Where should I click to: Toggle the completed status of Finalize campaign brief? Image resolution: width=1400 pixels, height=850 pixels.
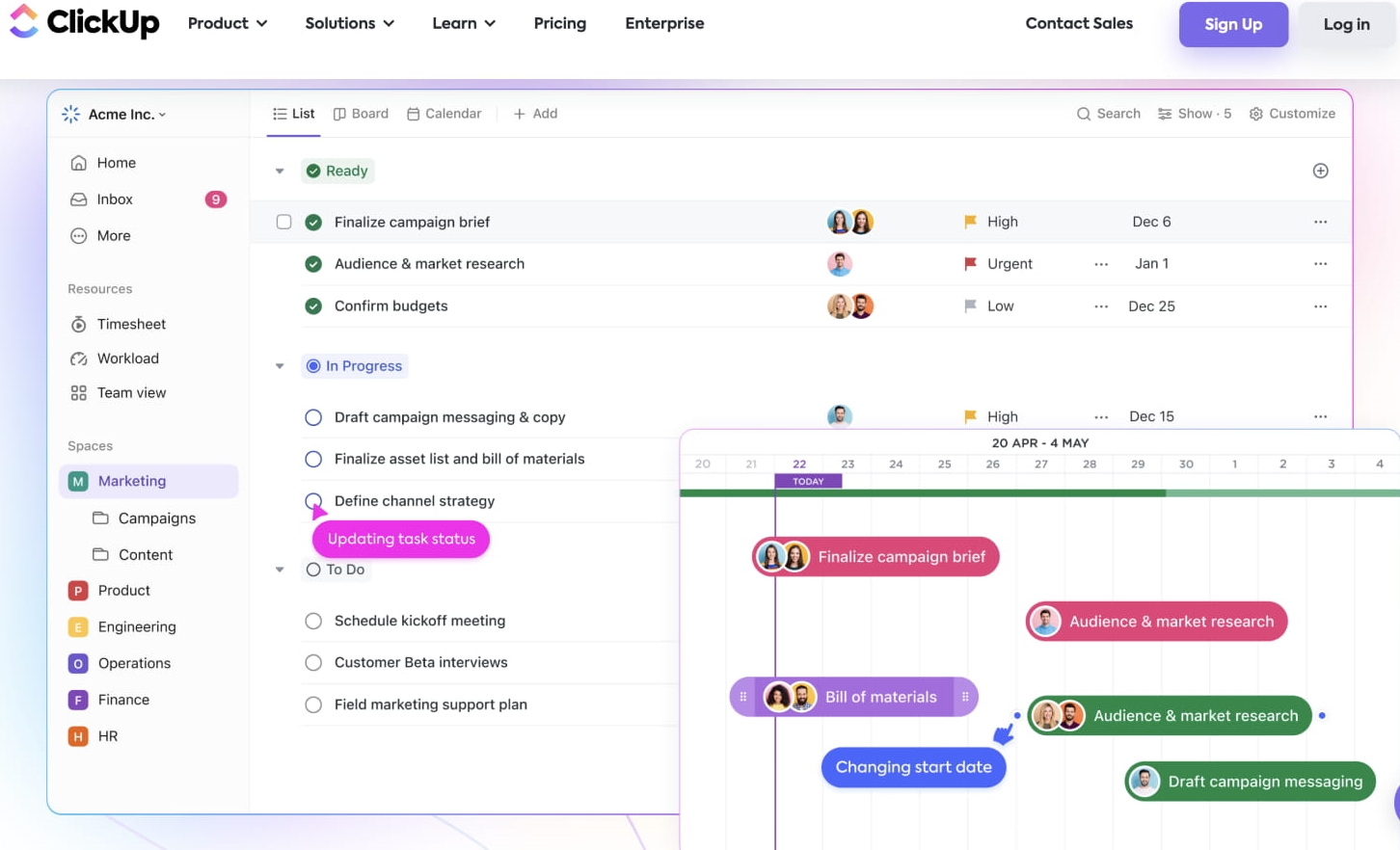coord(313,222)
